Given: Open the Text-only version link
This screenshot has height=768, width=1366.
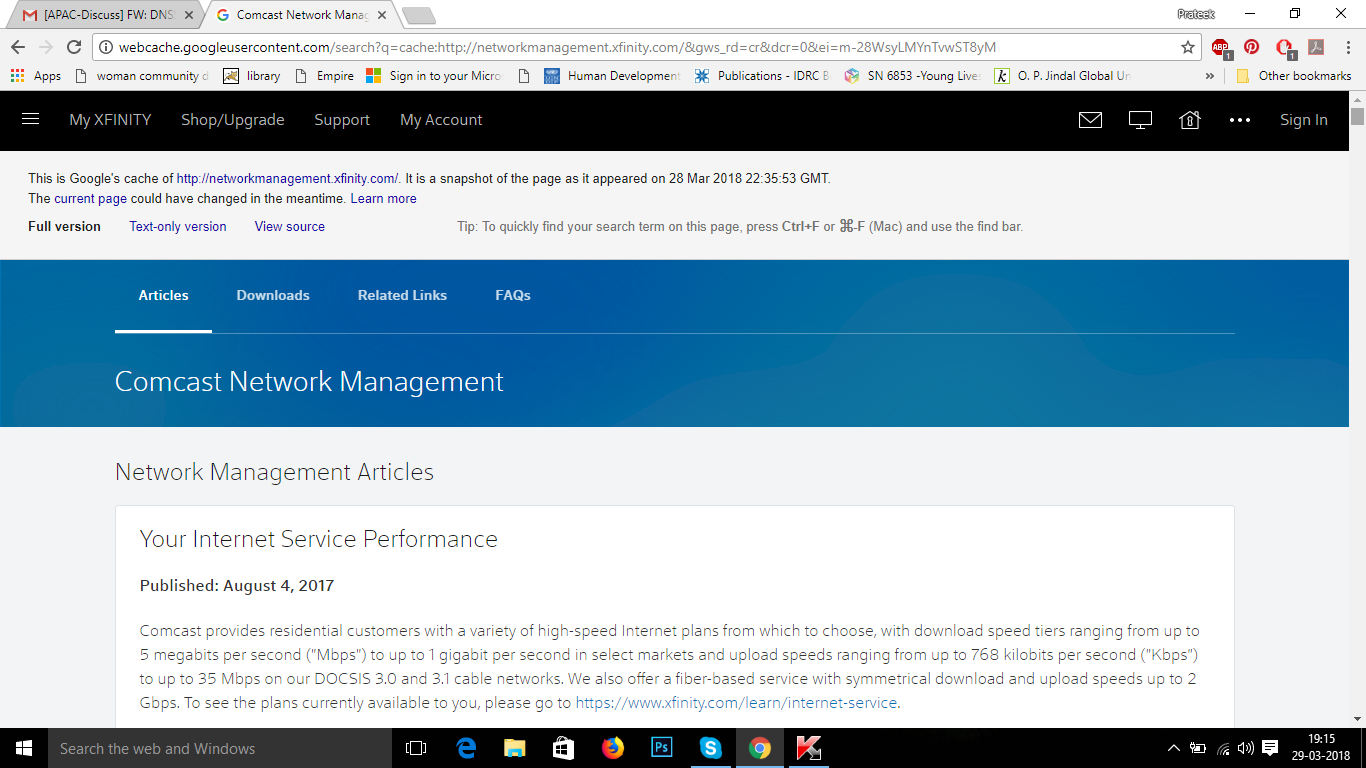Looking at the screenshot, I should pos(178,227).
